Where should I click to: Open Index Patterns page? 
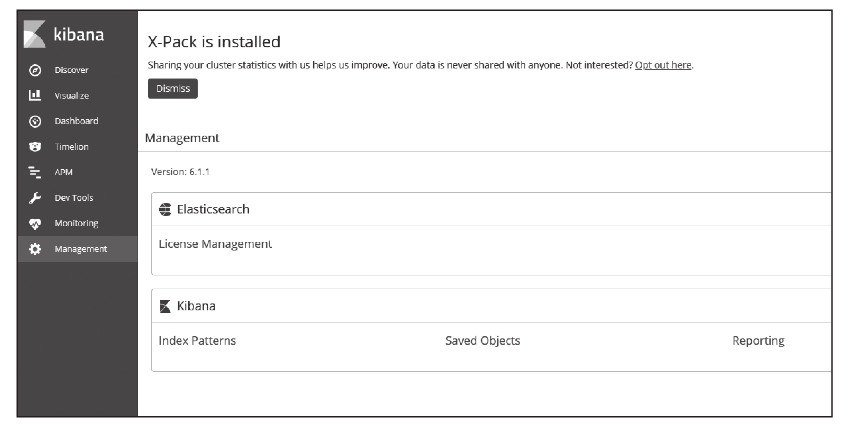pos(197,341)
